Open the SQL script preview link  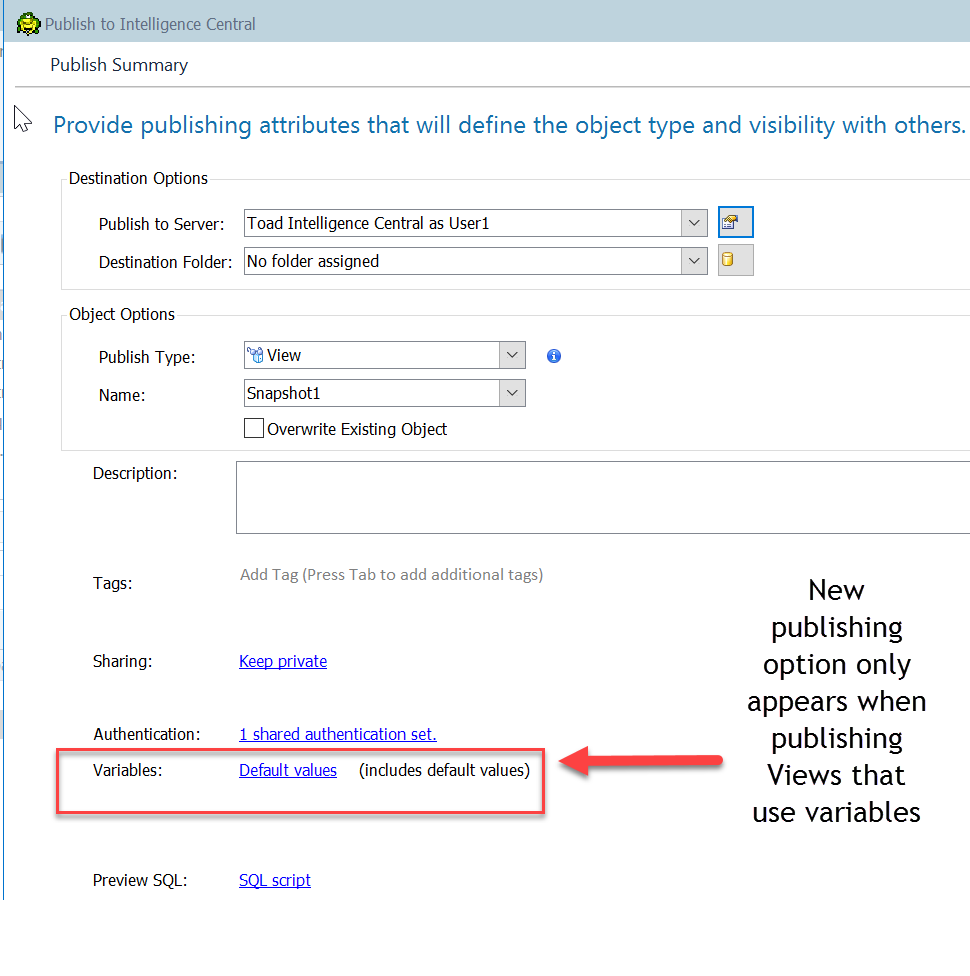275,880
